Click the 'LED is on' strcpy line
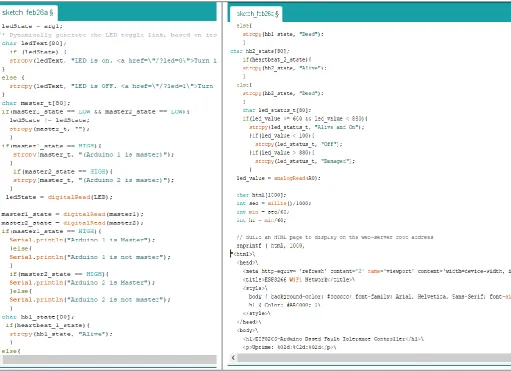This screenshot has width=511, height=371. (x=113, y=61)
